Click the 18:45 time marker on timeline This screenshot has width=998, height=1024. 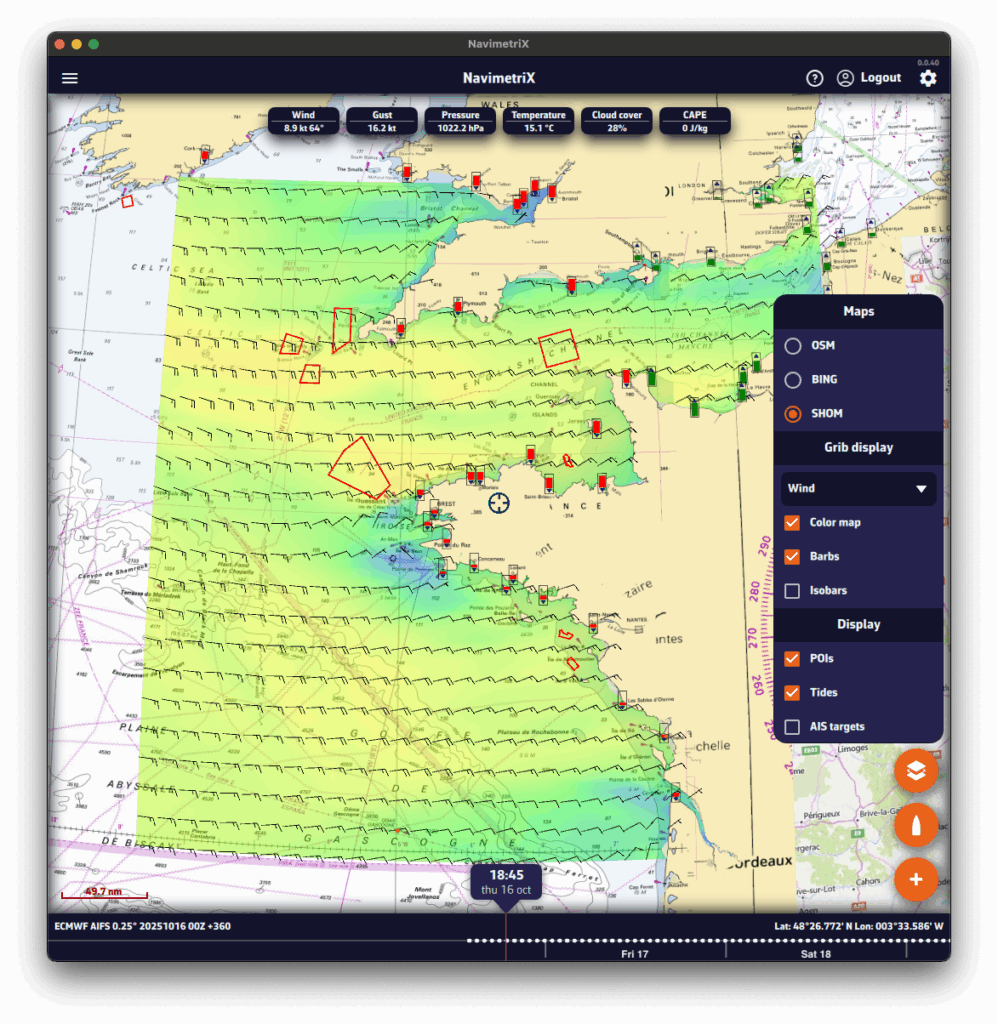click(506, 882)
